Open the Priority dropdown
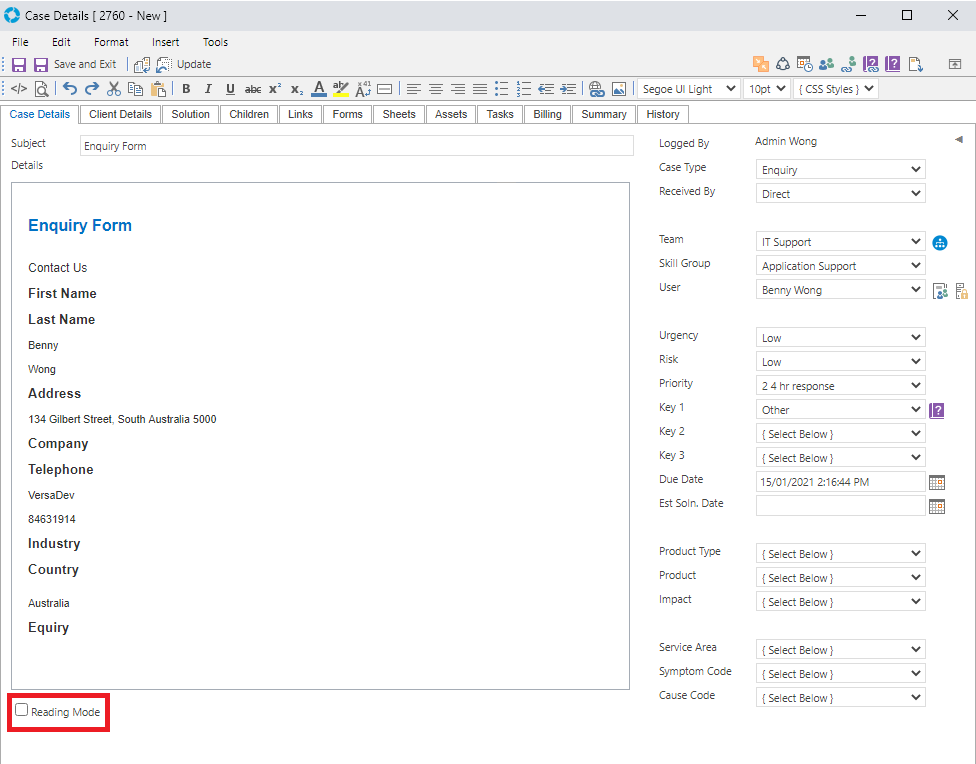This screenshot has height=764, width=976. click(x=840, y=385)
